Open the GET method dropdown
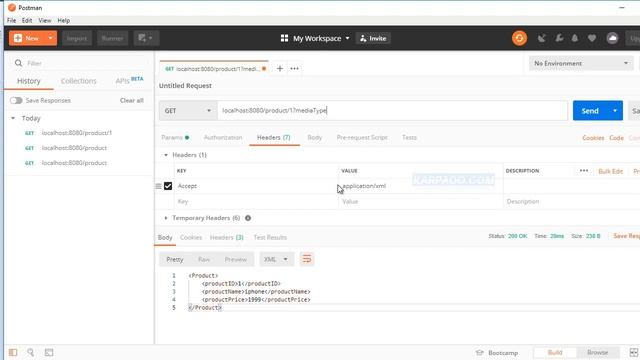The width and height of the screenshot is (640, 360). (188, 111)
